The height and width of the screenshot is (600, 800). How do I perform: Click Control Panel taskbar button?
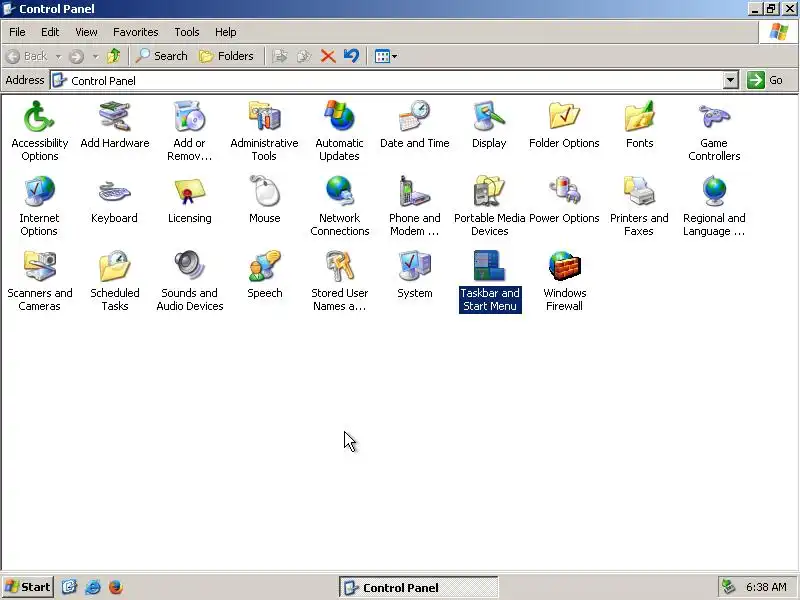click(418, 587)
